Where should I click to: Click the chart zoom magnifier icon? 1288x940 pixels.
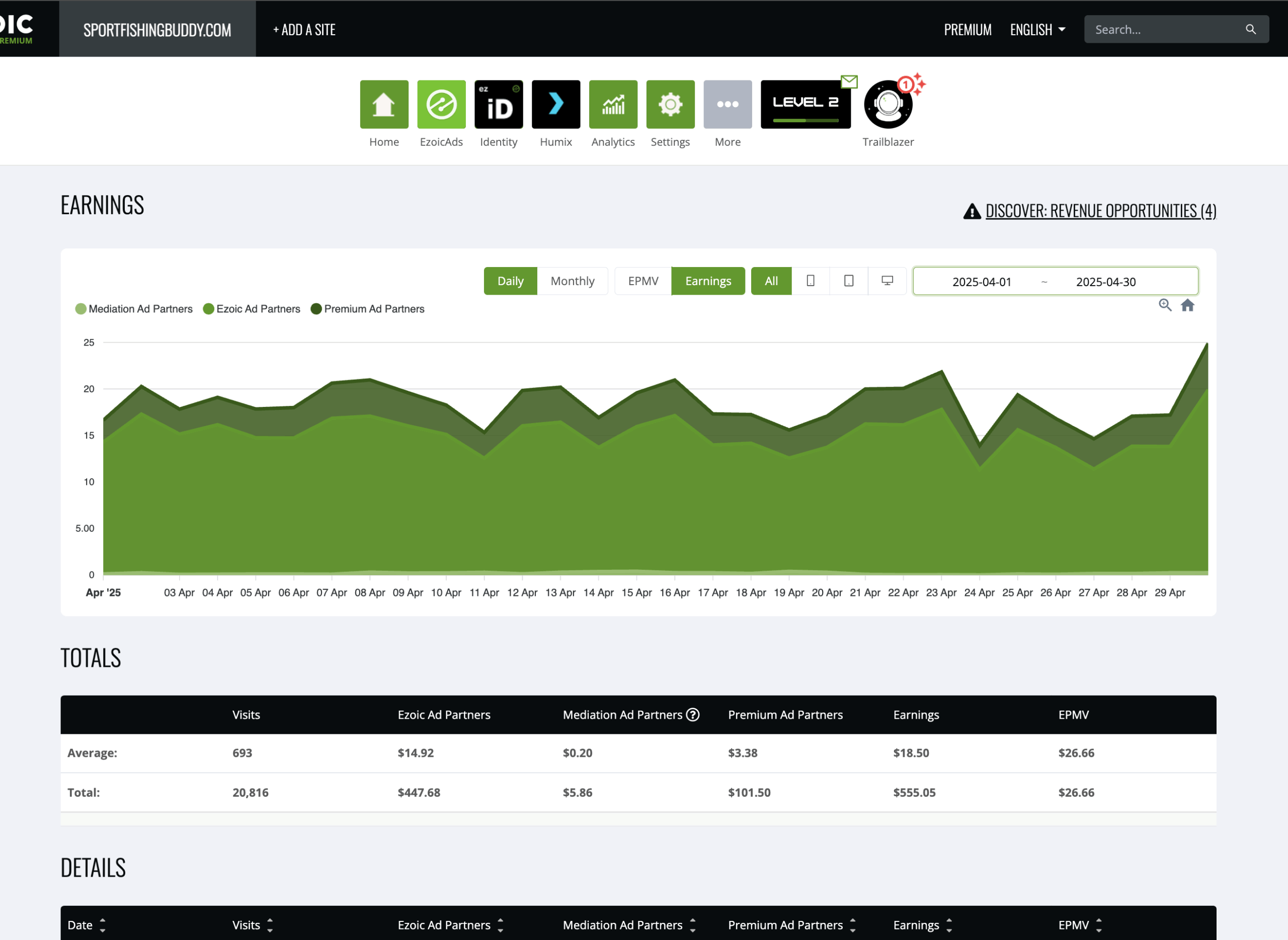pyautogui.click(x=1165, y=305)
